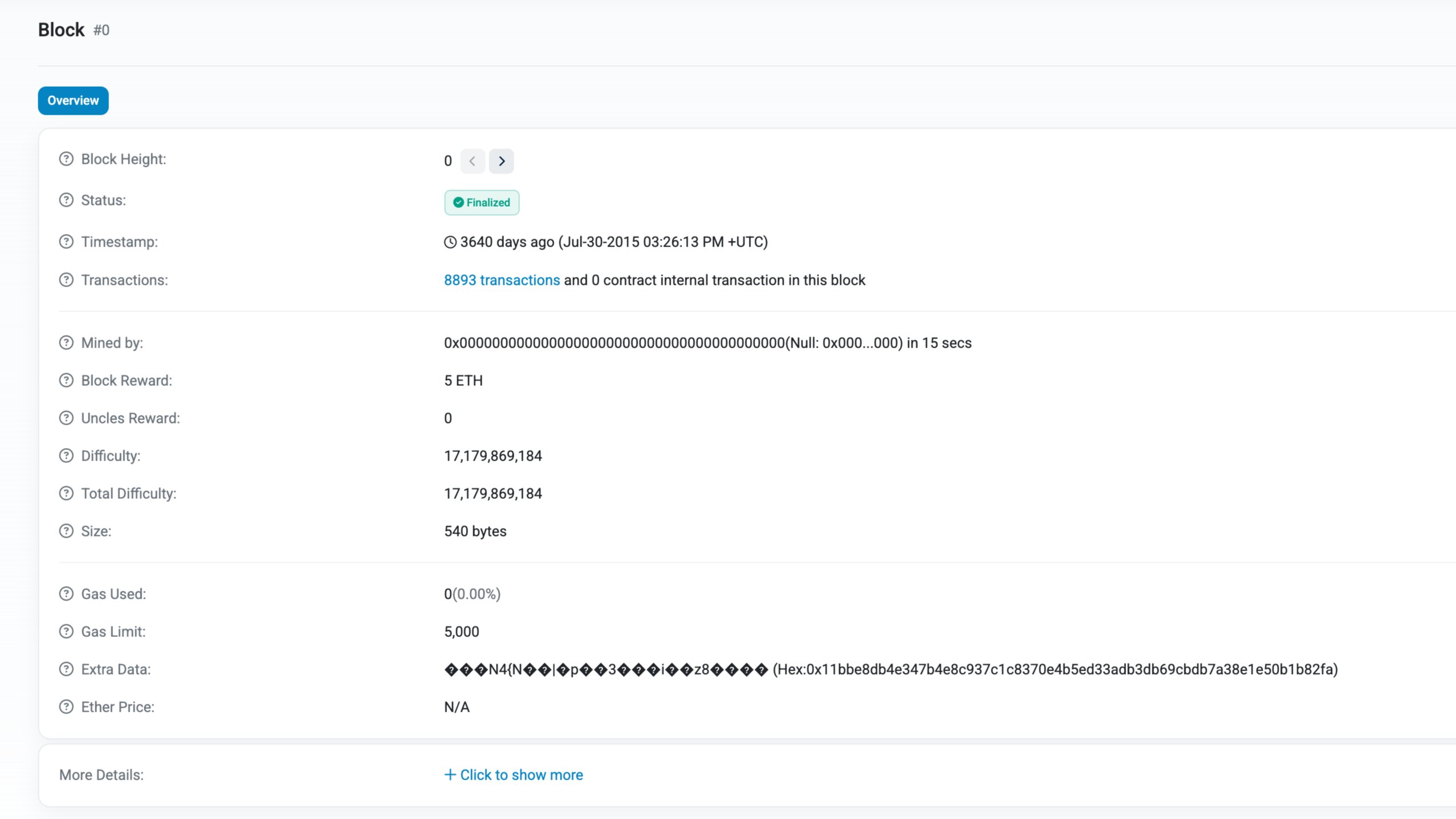Click the Finalized status badge

coord(482,203)
